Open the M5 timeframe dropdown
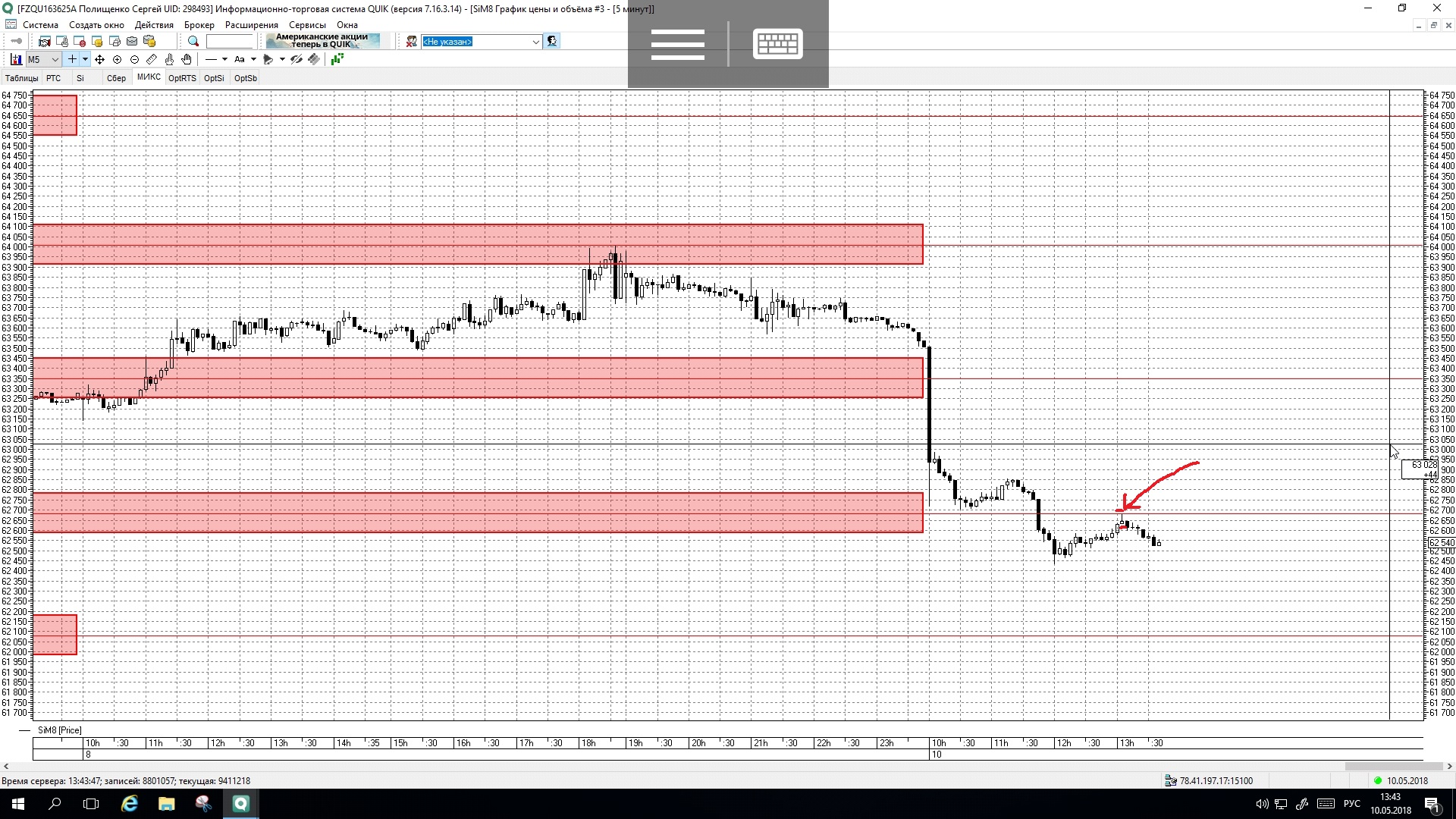Image resolution: width=1456 pixels, height=819 pixels. (x=55, y=59)
